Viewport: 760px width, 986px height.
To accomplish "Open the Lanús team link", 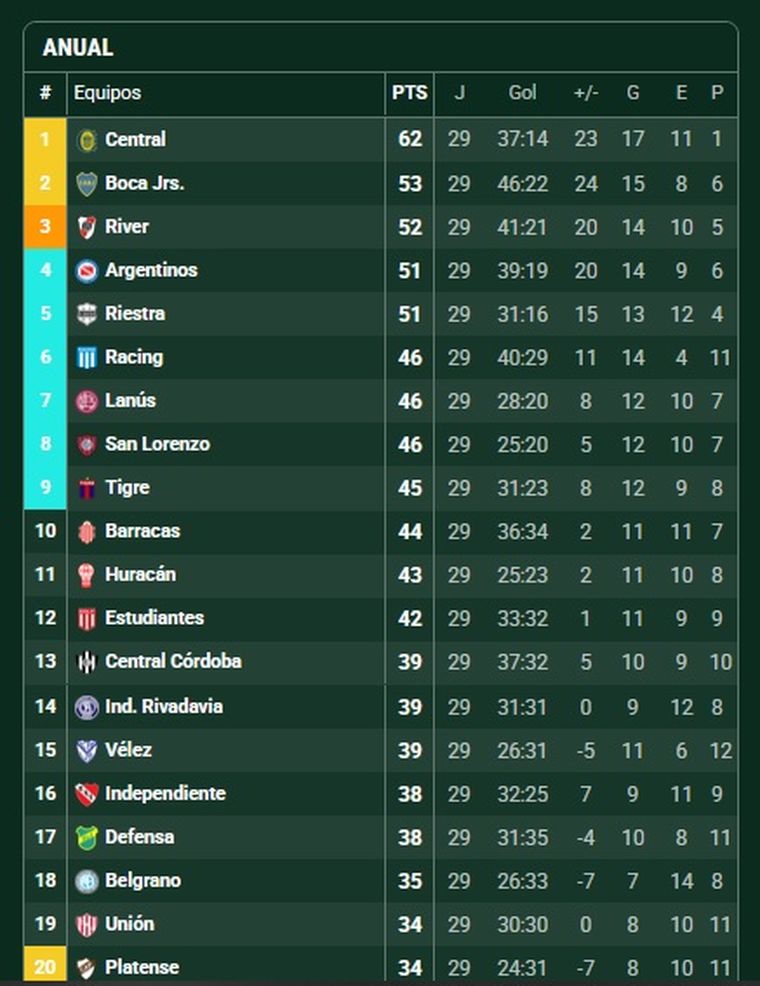I will (130, 400).
